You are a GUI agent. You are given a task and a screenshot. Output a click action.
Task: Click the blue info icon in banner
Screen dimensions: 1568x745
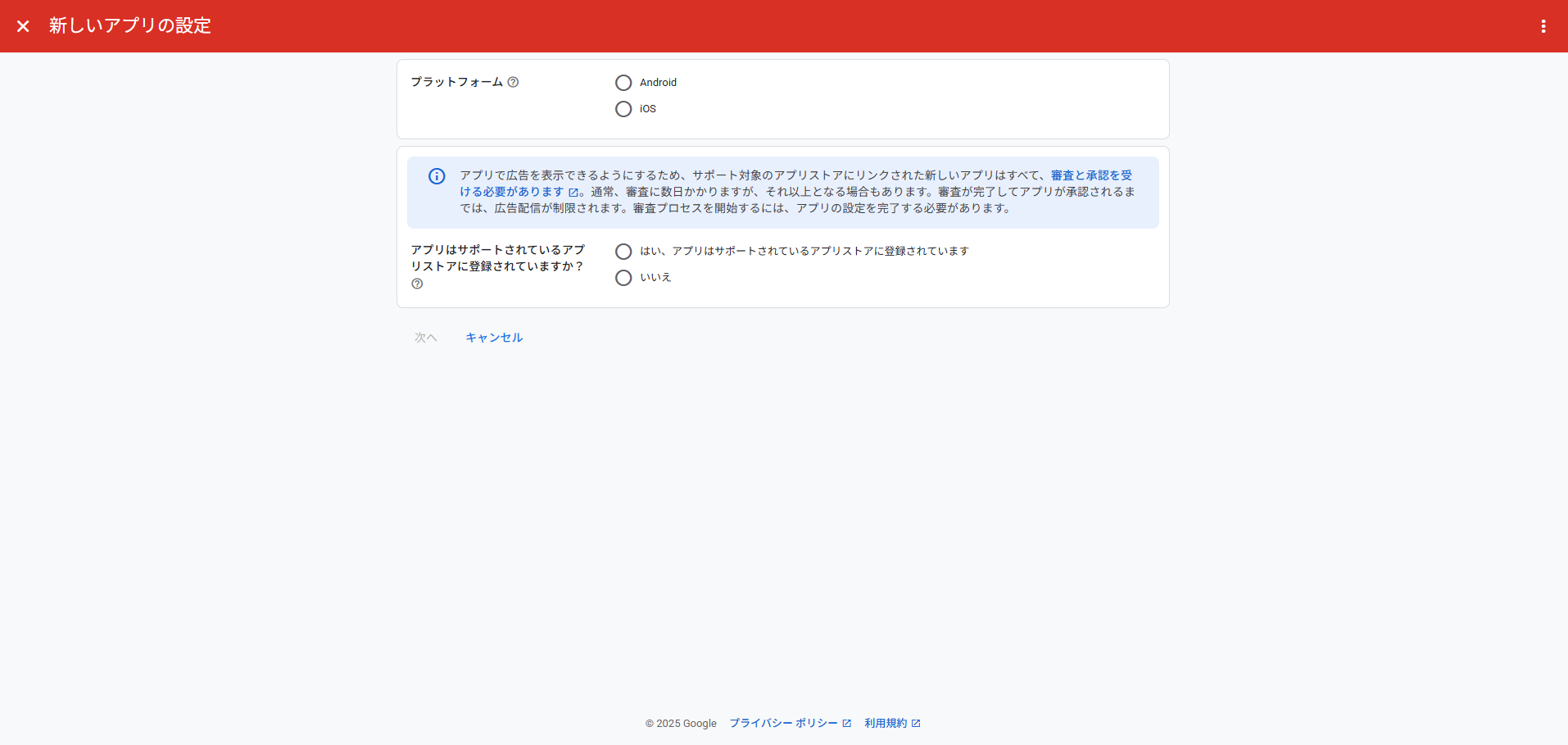pyautogui.click(x=437, y=176)
